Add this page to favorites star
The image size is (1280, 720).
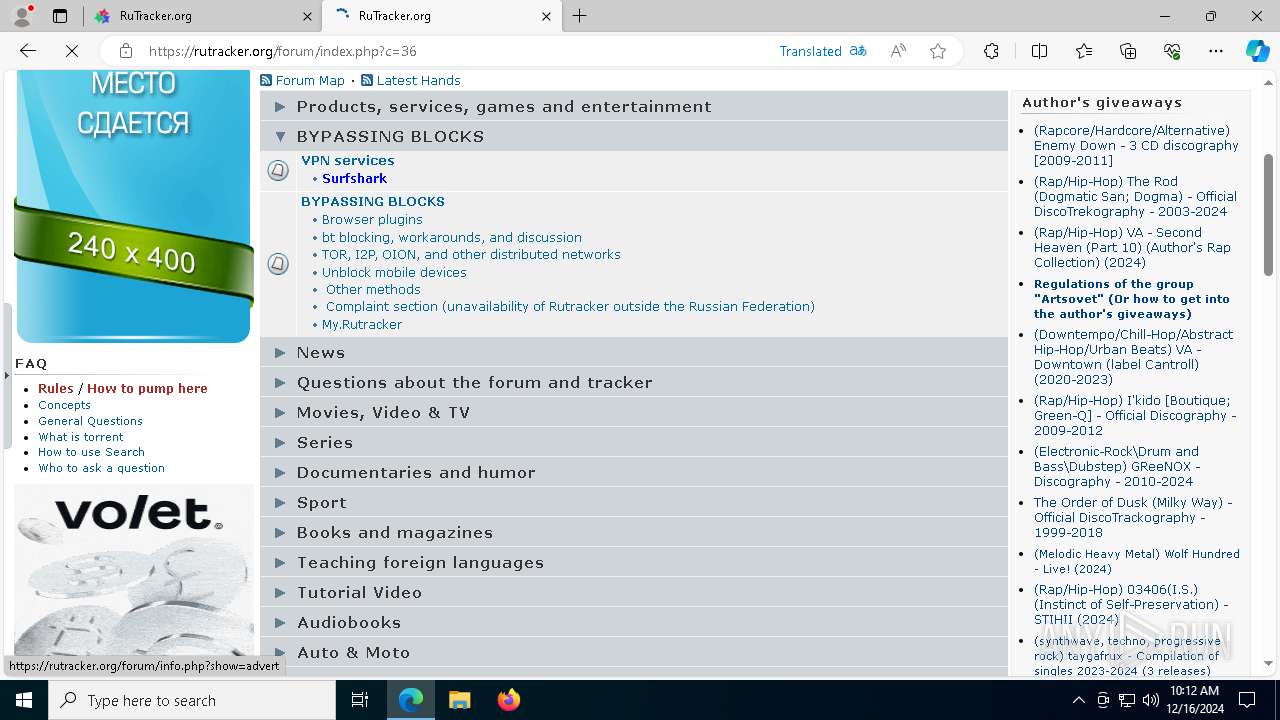pyautogui.click(x=938, y=51)
